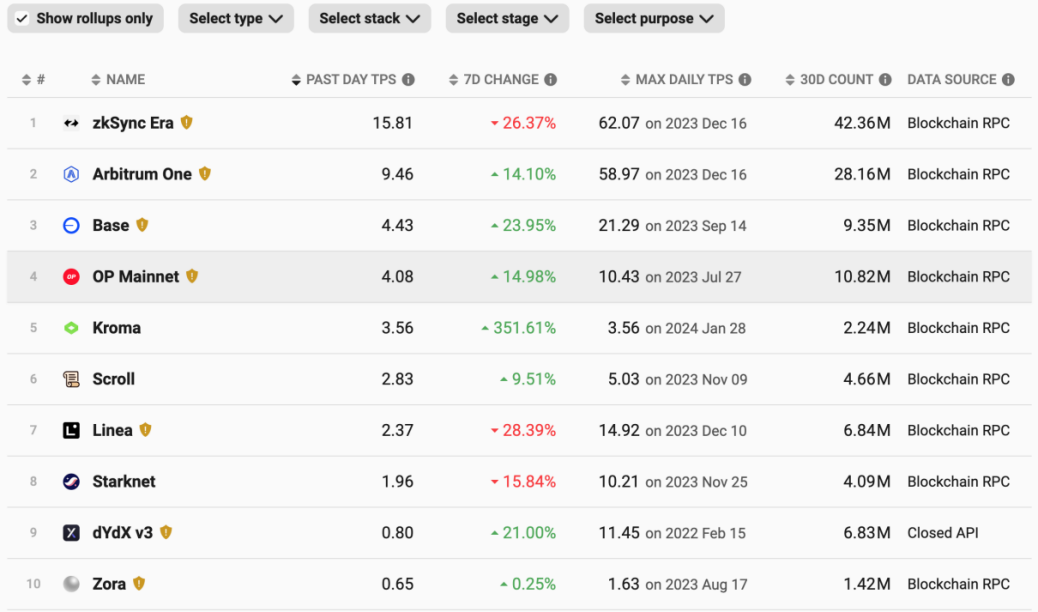The image size is (1038, 612).
Task: Open the Scroll project link
Action: pos(114,379)
